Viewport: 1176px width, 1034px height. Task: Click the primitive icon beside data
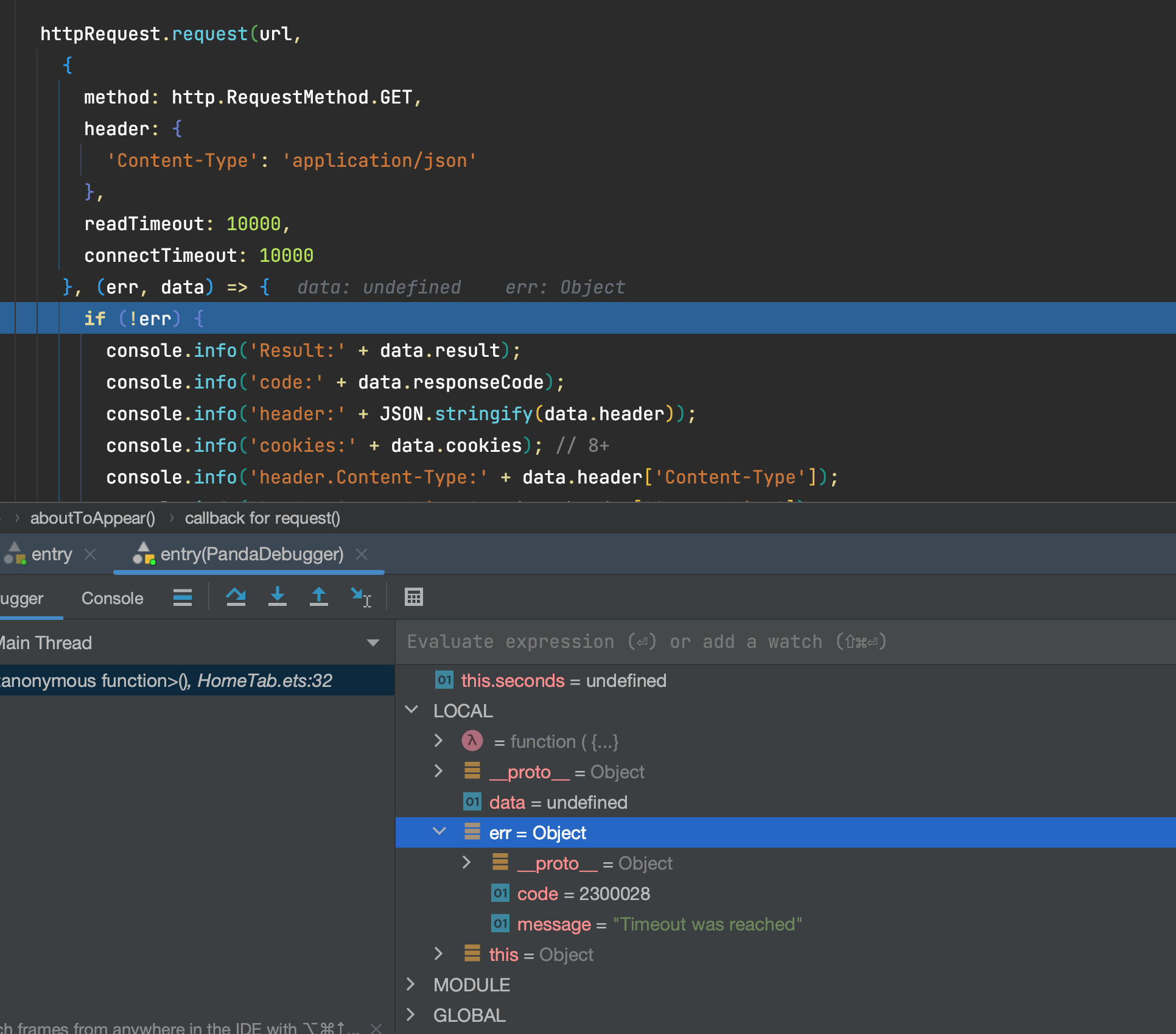pyautogui.click(x=472, y=802)
